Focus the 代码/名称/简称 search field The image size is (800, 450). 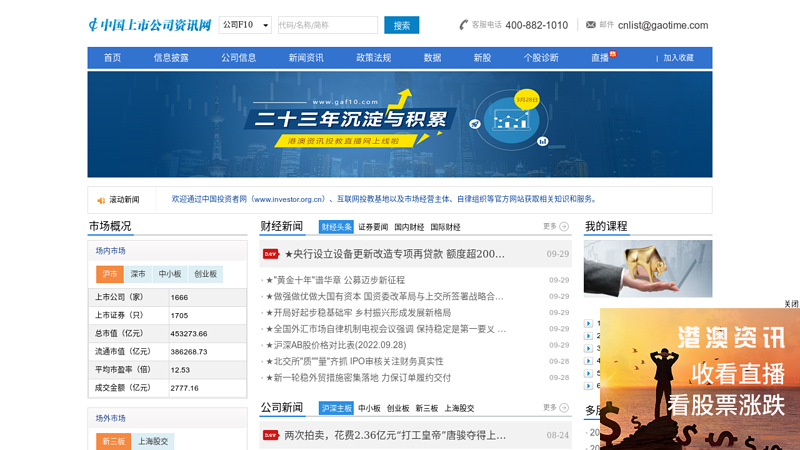click(x=328, y=25)
